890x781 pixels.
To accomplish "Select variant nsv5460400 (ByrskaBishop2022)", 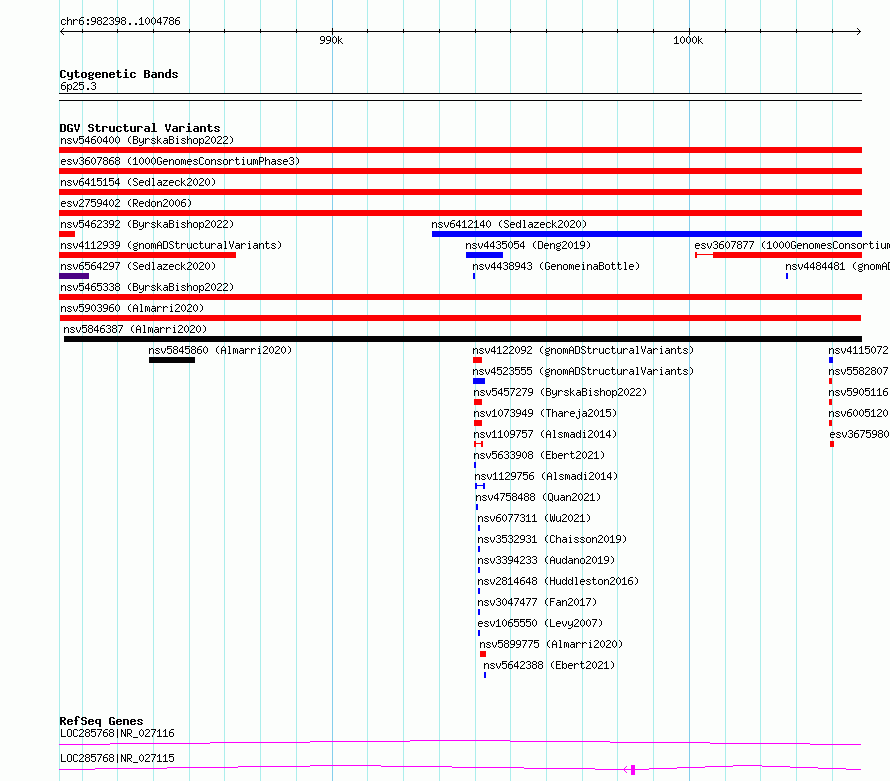I will point(147,140).
